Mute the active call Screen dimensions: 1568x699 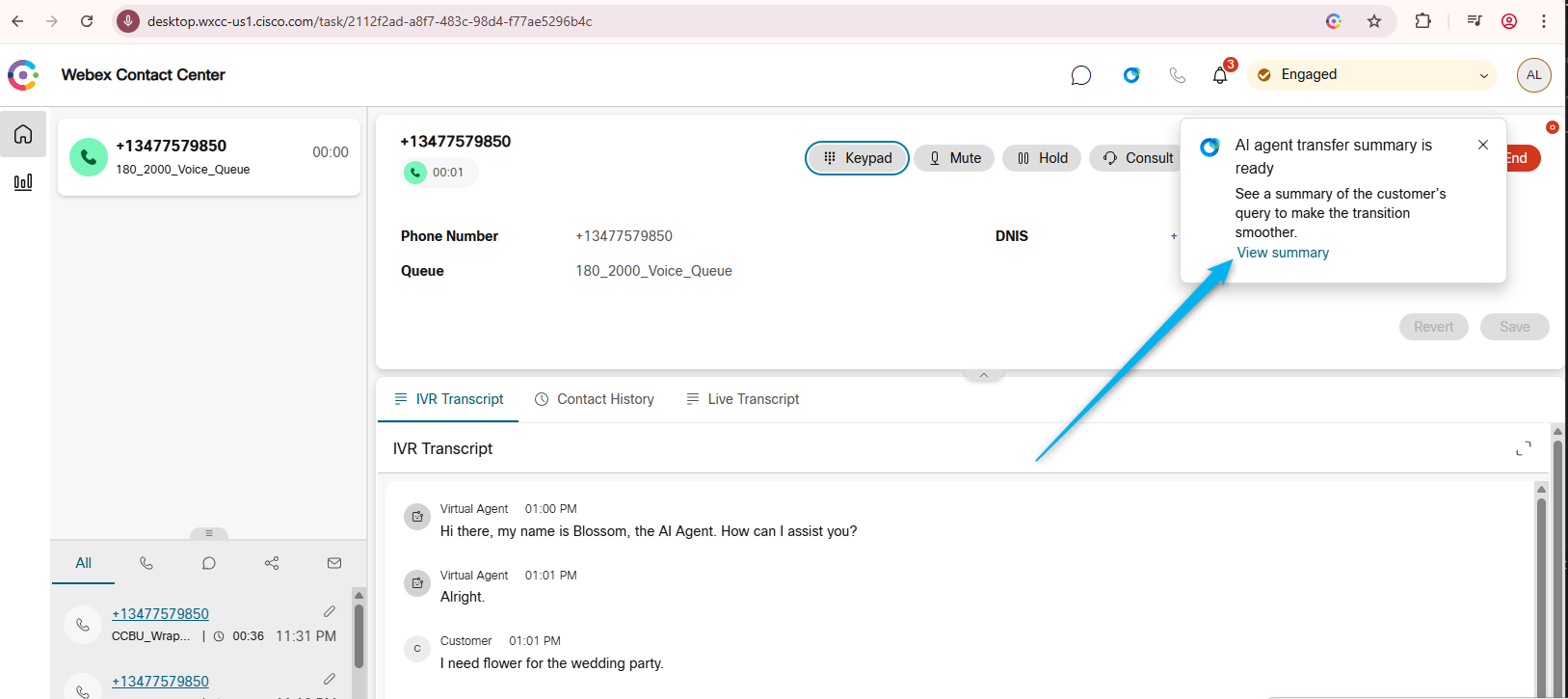(x=954, y=158)
